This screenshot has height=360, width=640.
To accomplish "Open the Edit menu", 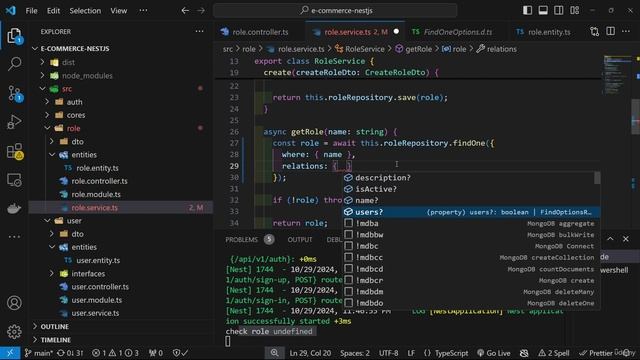I will 53,11.
